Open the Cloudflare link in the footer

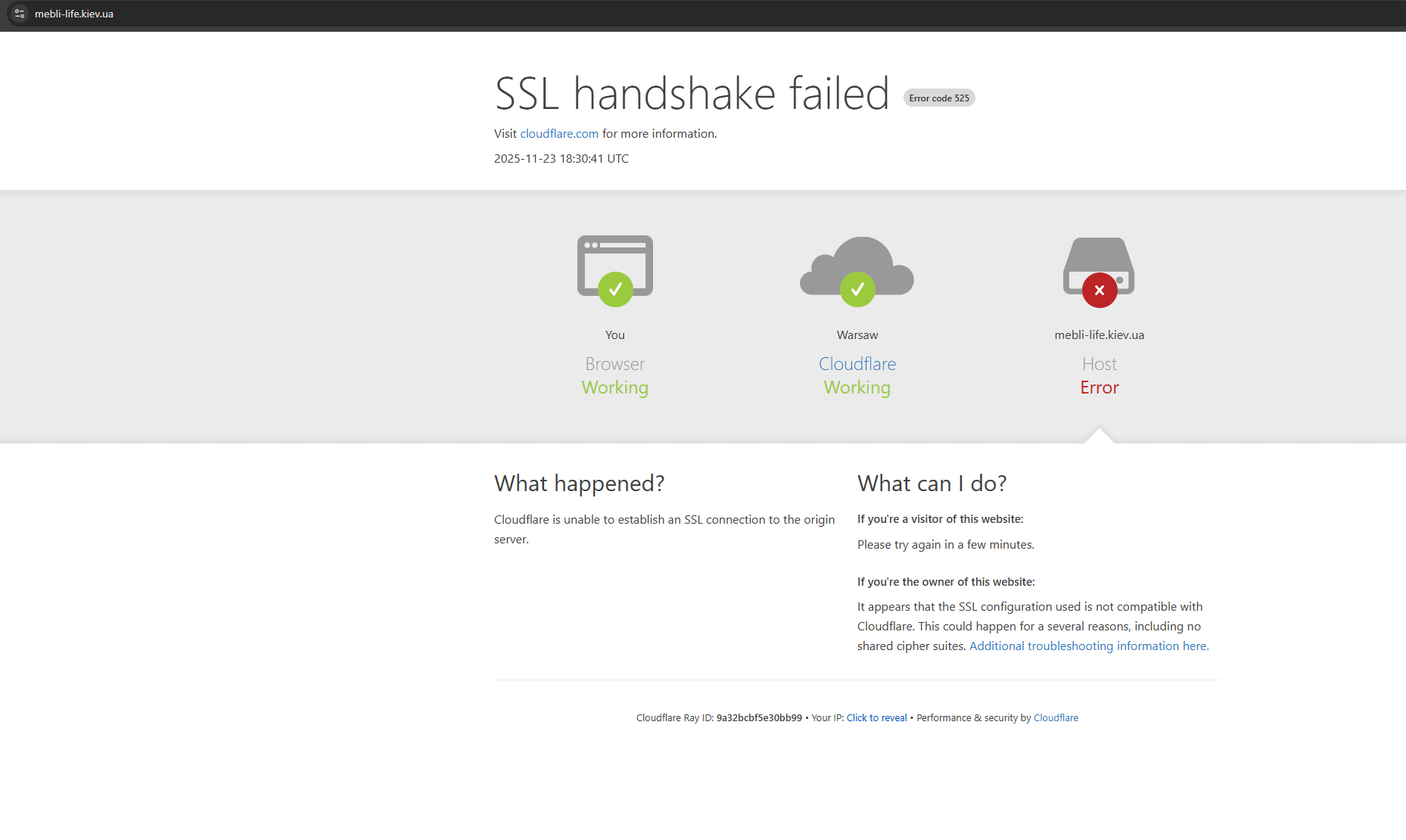[x=1056, y=718]
